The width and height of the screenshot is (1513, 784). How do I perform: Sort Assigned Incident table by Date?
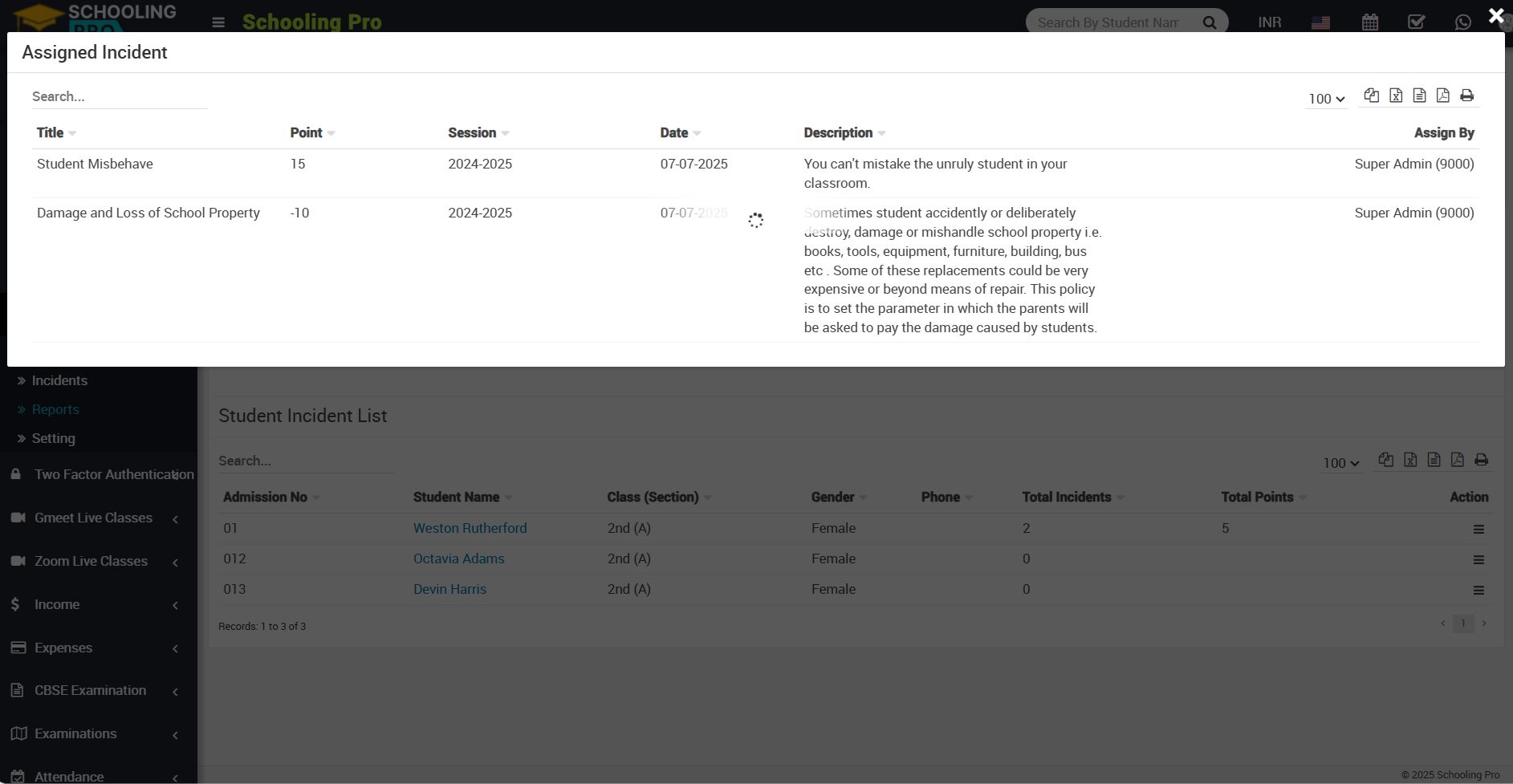681,132
